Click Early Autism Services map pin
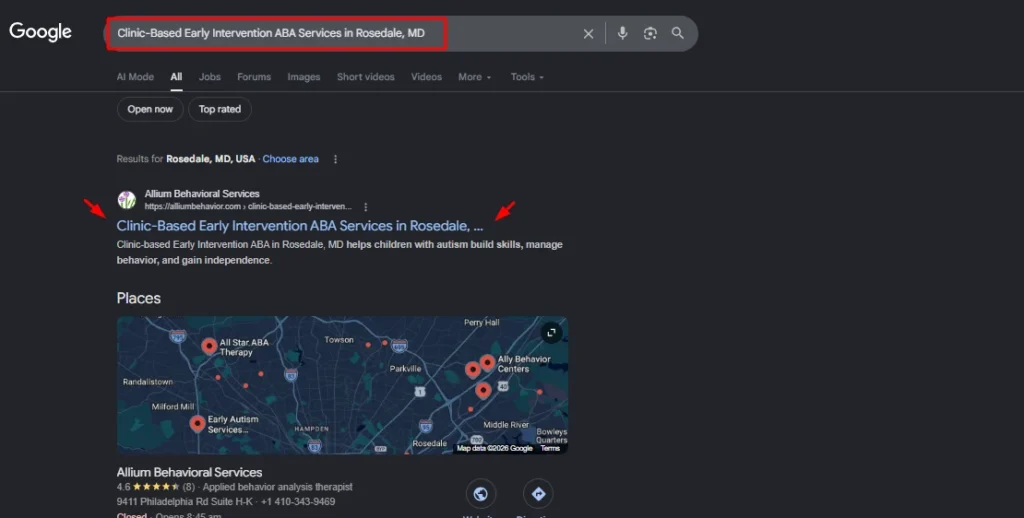This screenshot has height=518, width=1024. click(x=197, y=424)
